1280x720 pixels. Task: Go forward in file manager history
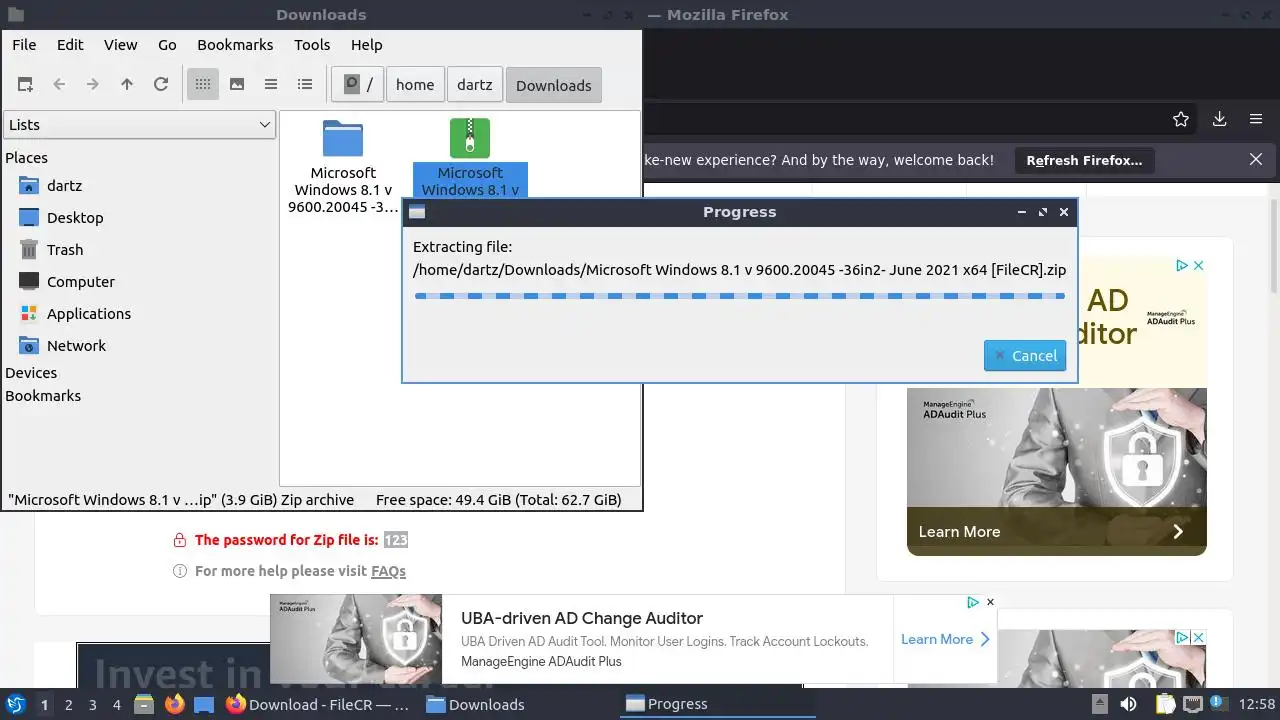[x=93, y=85]
